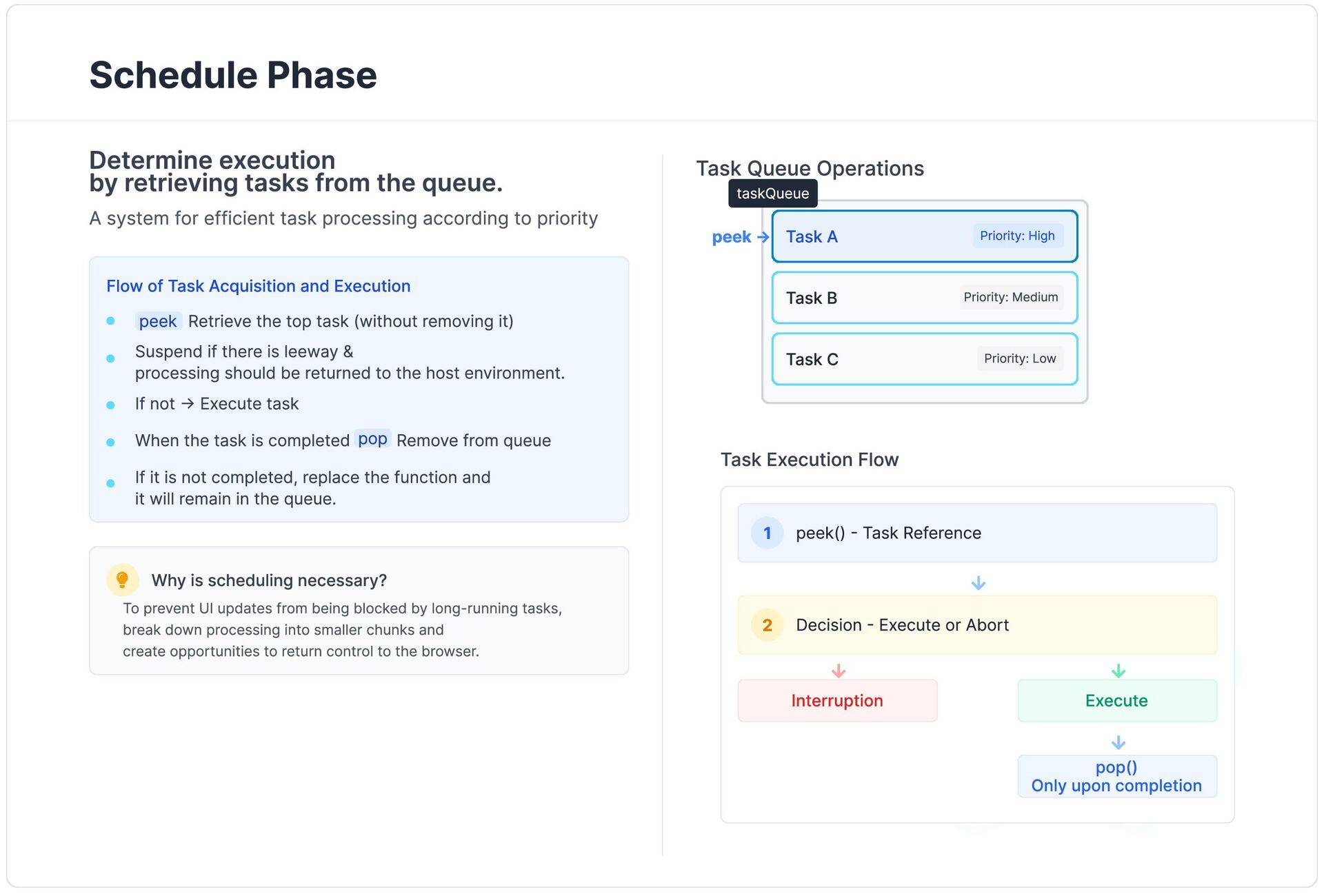Select the step 1 number circle

(767, 533)
